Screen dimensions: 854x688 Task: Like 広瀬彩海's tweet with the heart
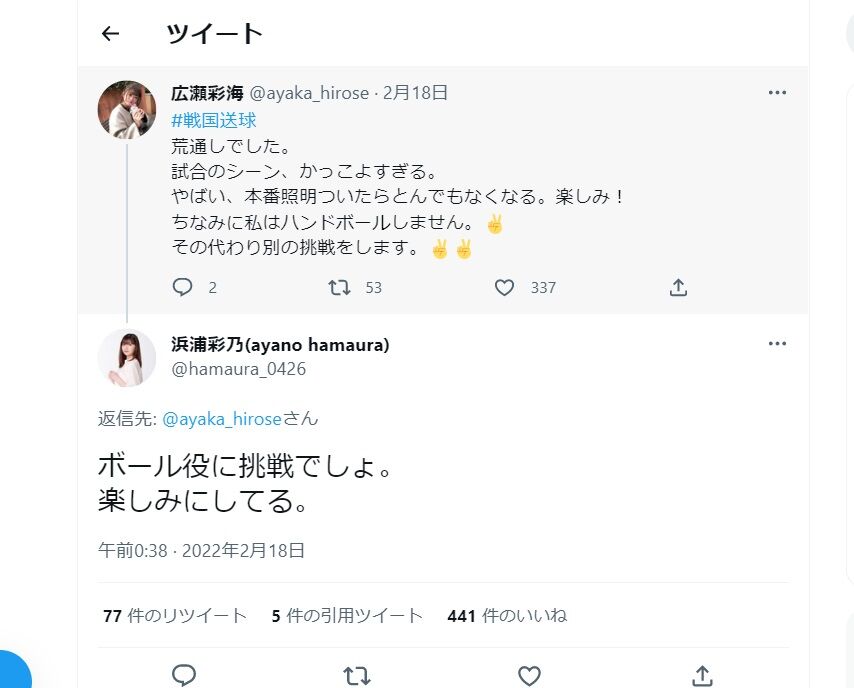point(505,288)
